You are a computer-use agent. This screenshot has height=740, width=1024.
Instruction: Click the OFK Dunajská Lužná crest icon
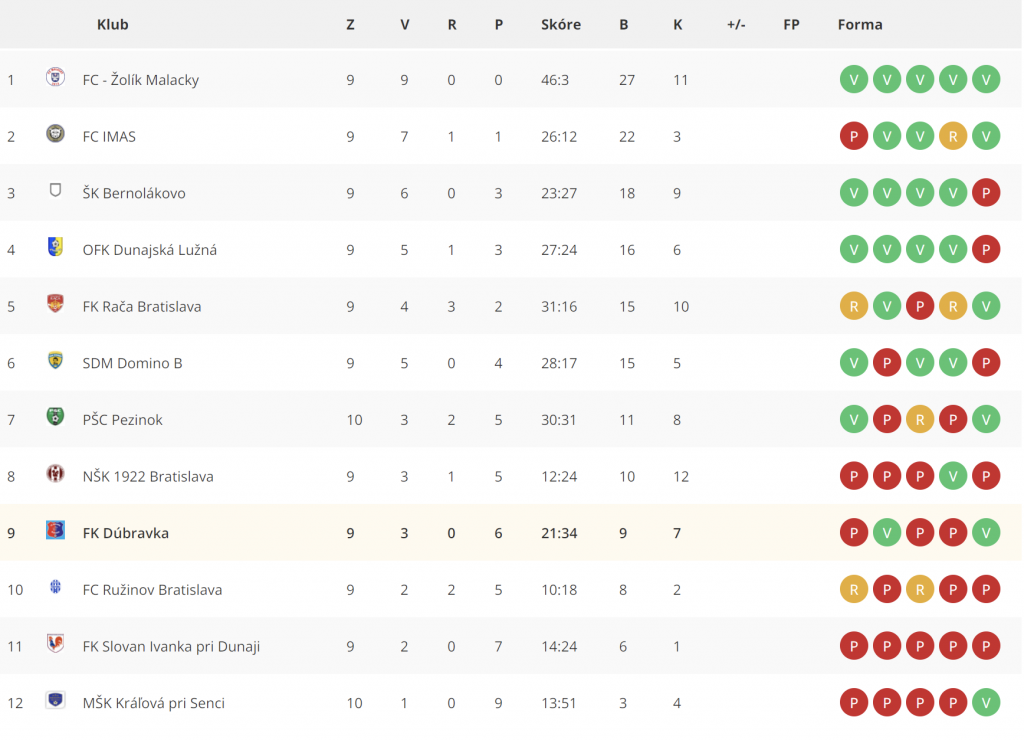click(56, 247)
